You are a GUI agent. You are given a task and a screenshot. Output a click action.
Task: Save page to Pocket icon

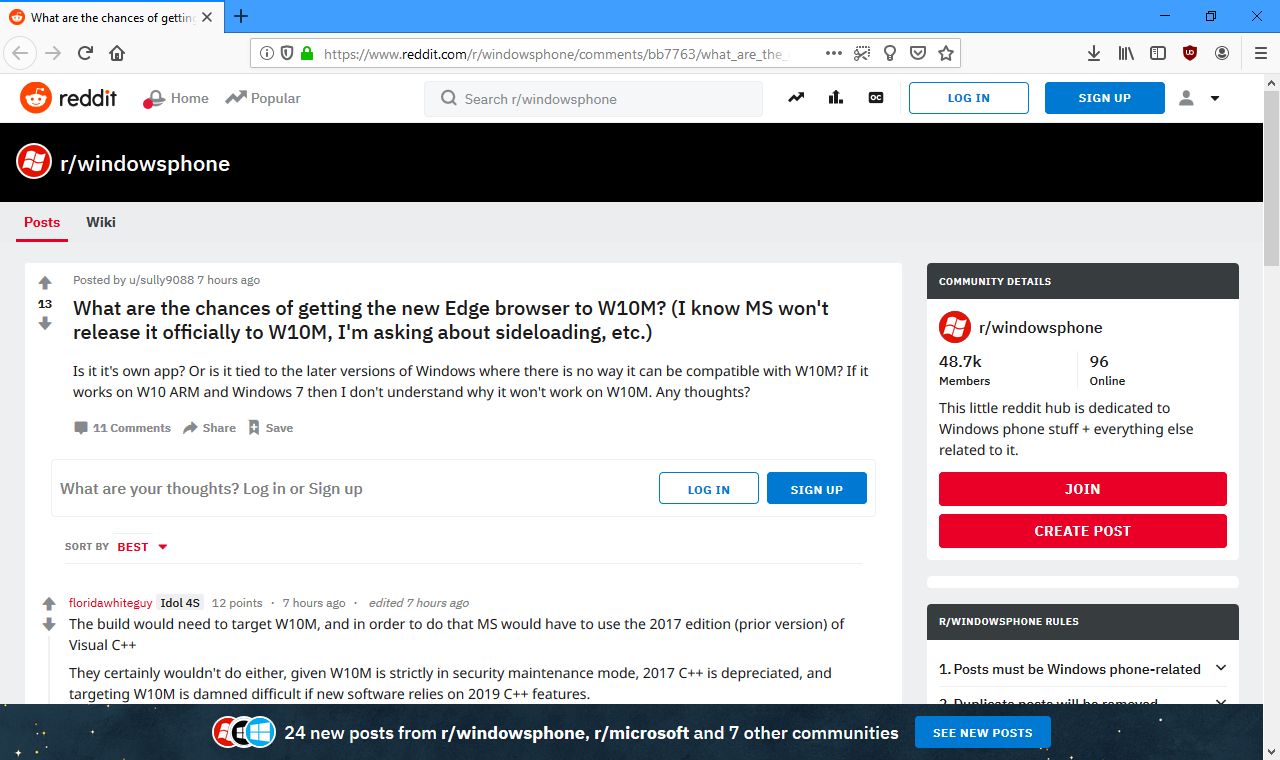pyautogui.click(x=917, y=54)
